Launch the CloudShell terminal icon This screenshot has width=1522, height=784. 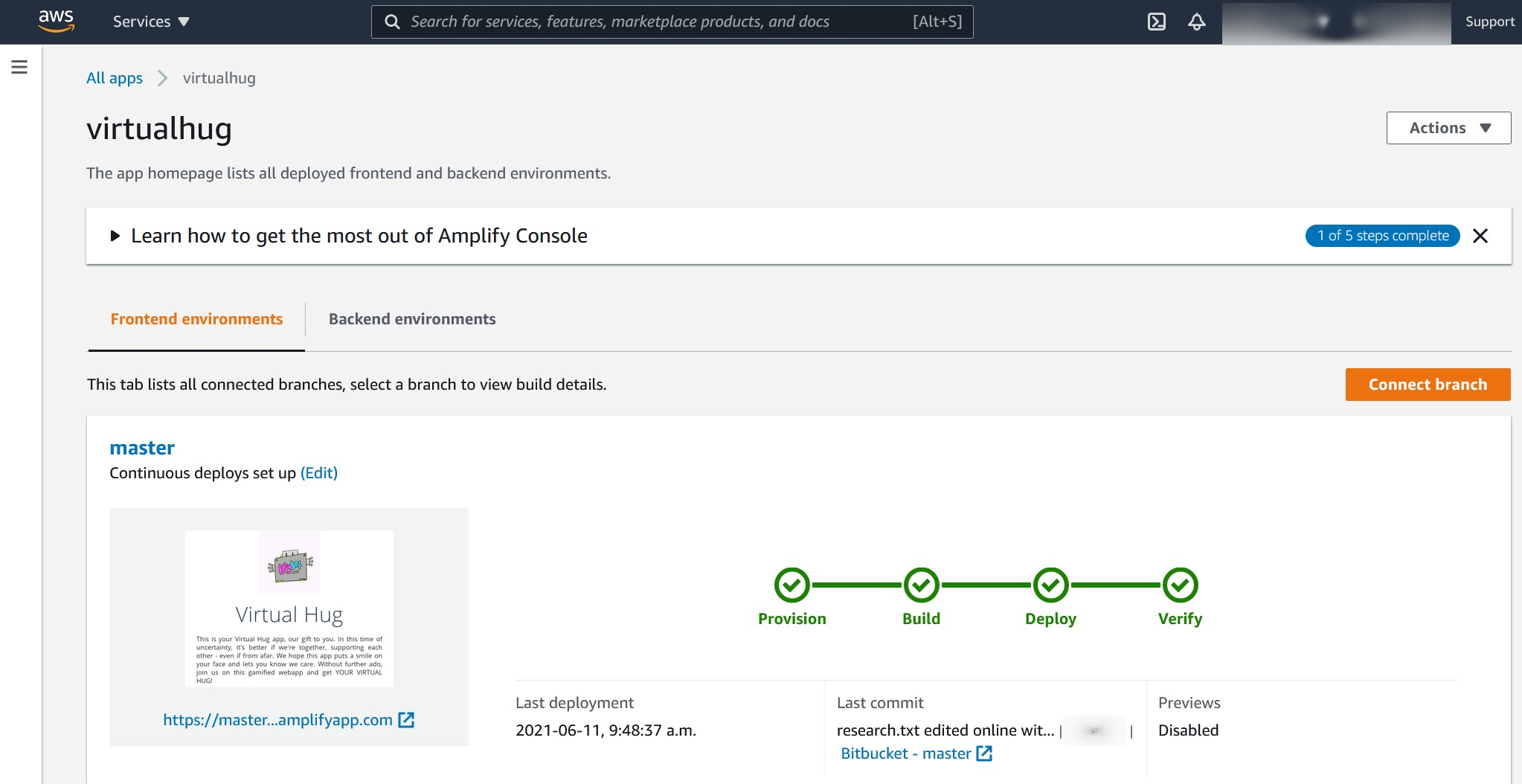(1157, 22)
